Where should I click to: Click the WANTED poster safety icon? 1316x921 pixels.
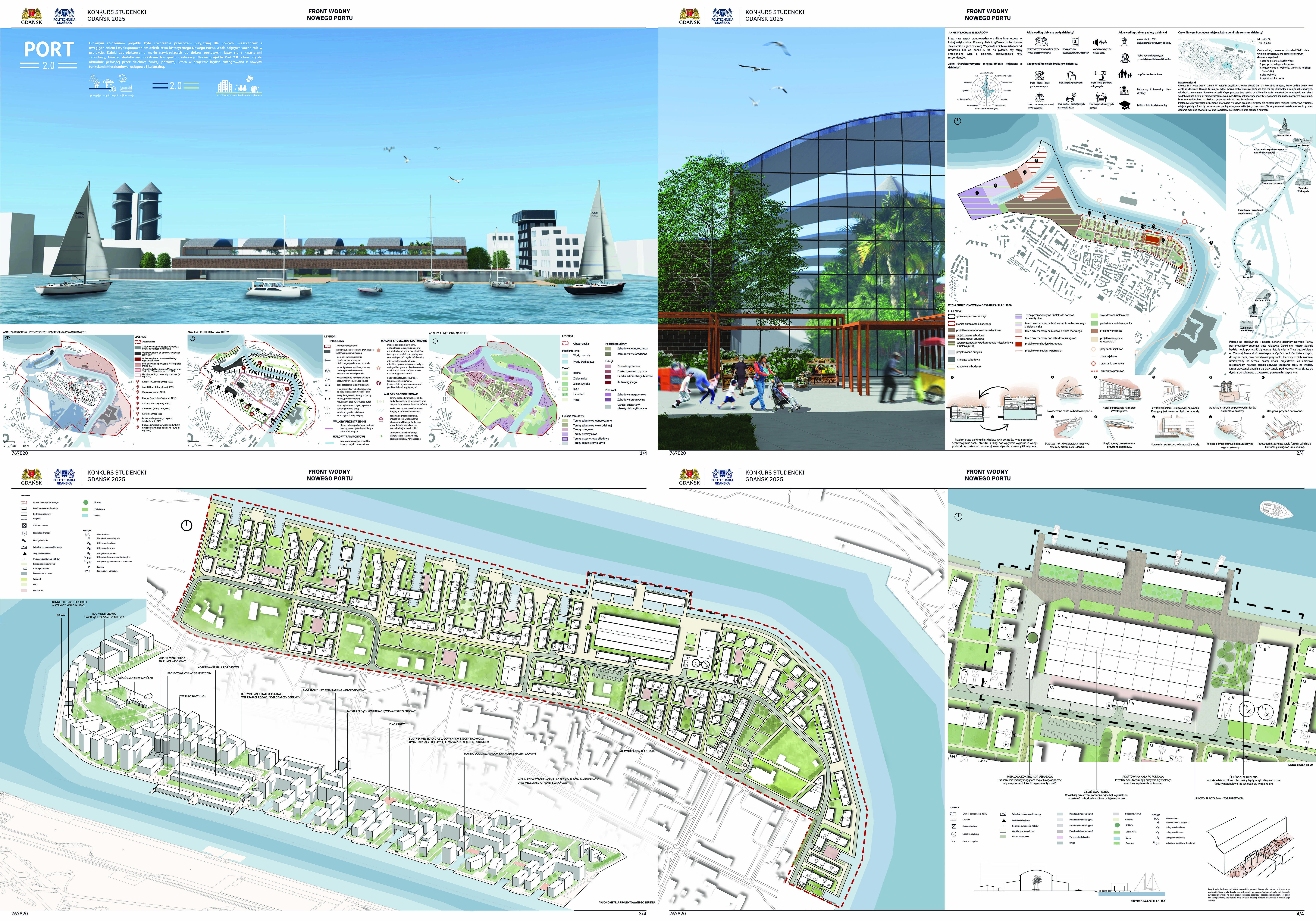pos(1075,42)
